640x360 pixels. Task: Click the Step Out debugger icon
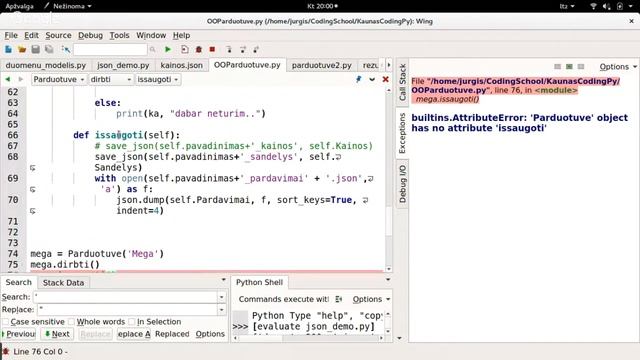(256, 49)
